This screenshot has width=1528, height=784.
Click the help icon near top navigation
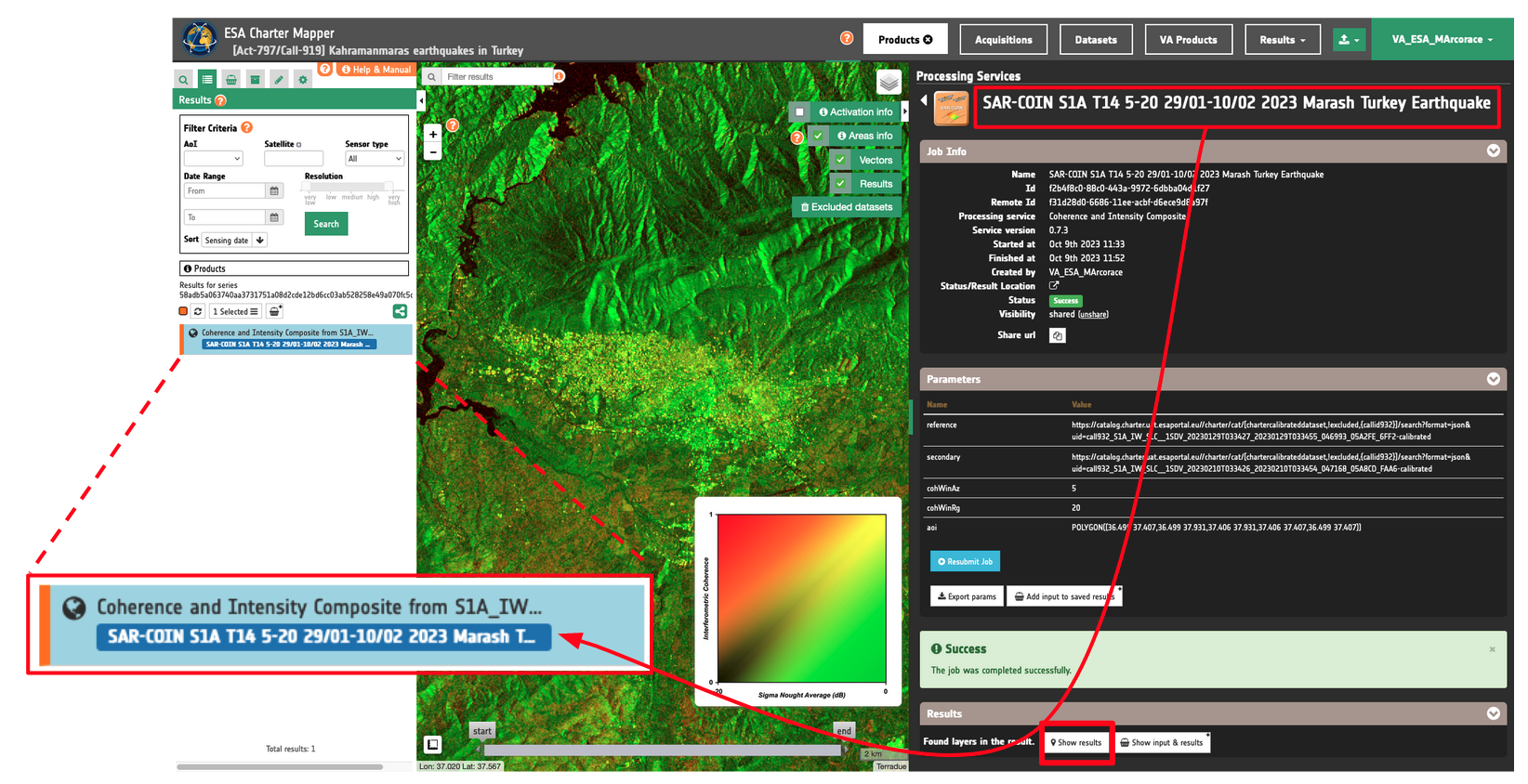[847, 38]
